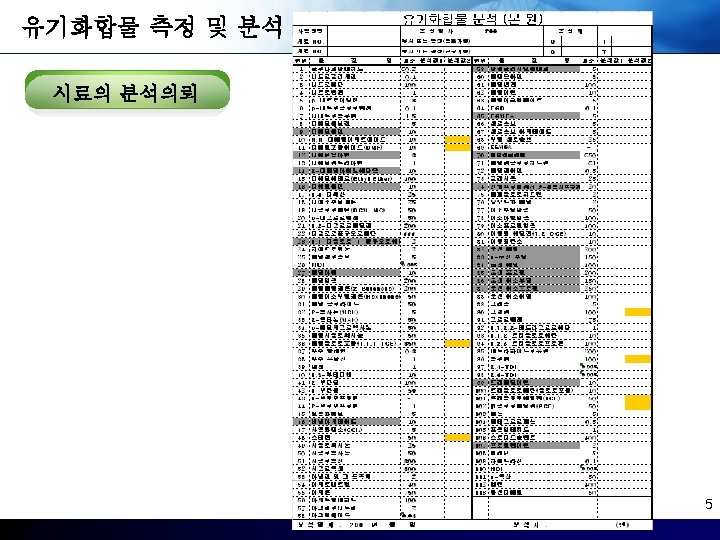Click the yellow cell in the (1,1,1 TCE) row
Image resolution: width=720 pixels, height=540 pixels.
point(458,343)
